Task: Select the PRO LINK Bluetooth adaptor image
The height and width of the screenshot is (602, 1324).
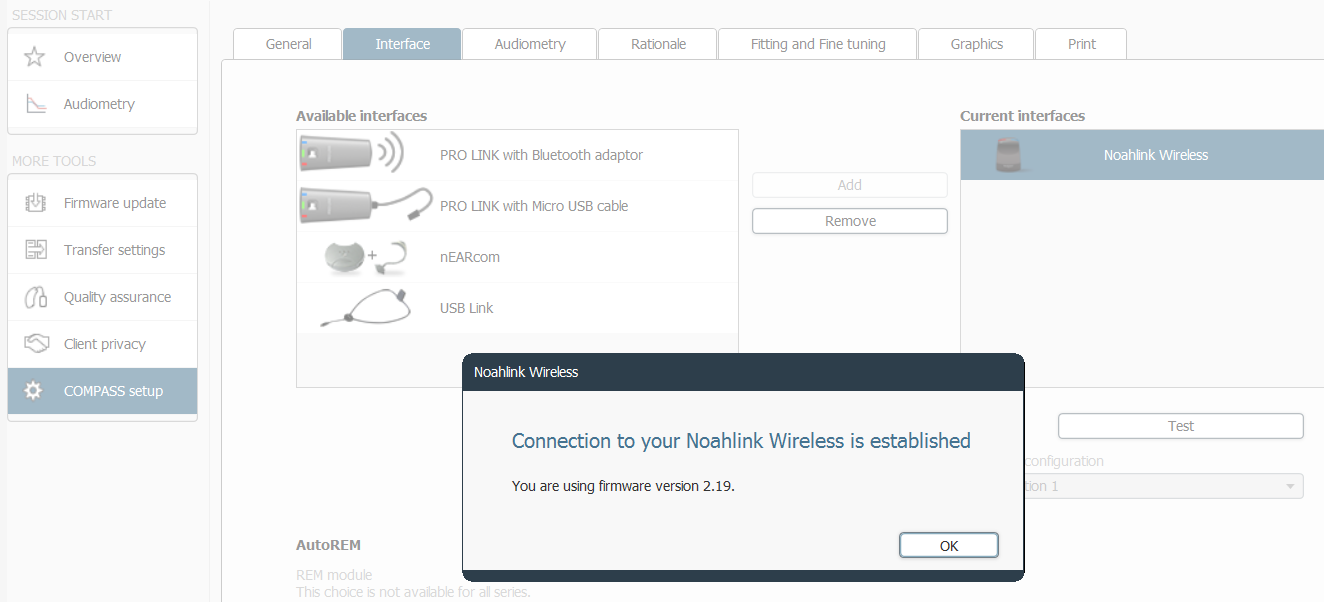Action: point(352,154)
